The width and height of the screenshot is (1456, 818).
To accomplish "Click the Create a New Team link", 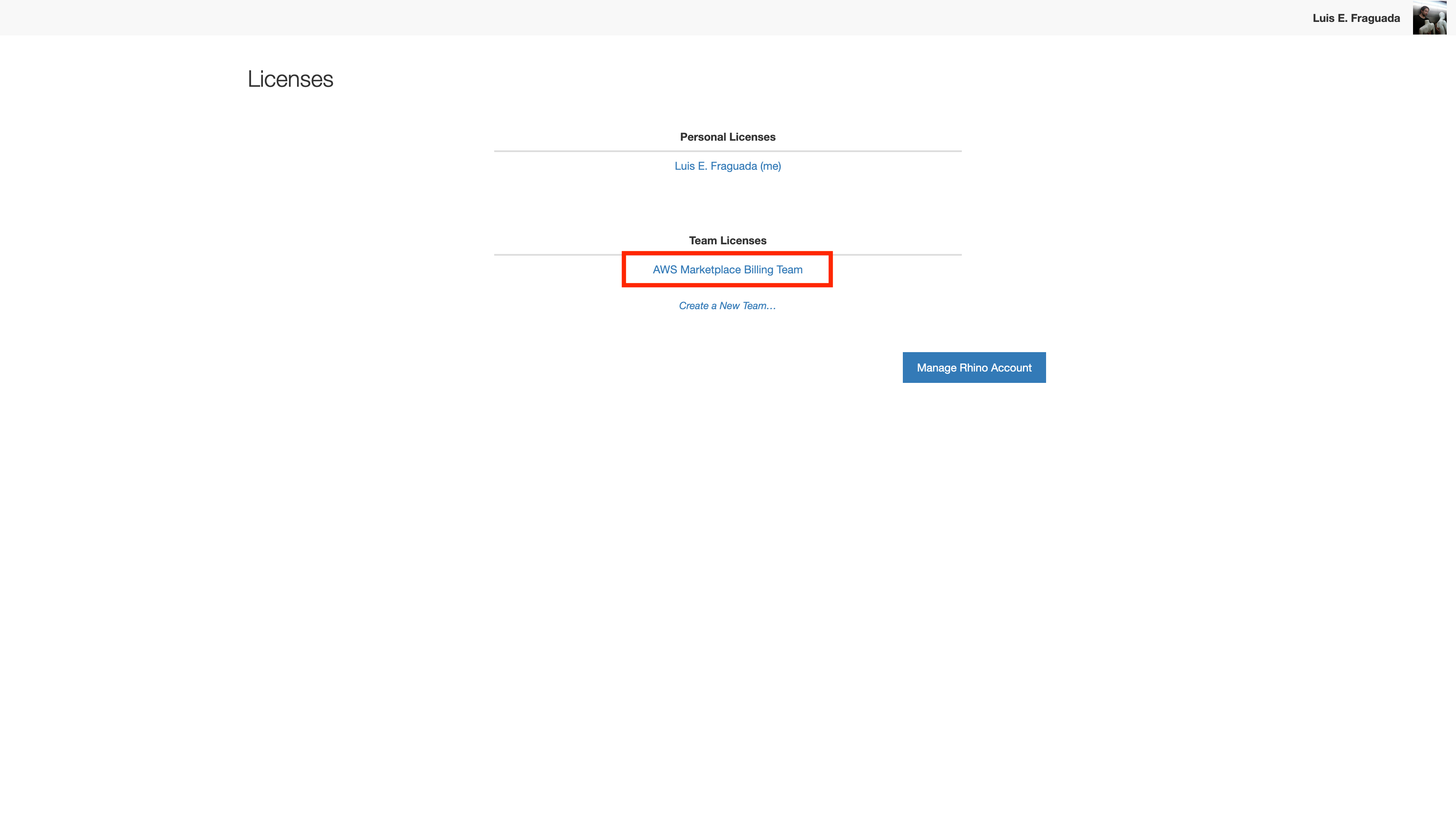I will pyautogui.click(x=728, y=306).
